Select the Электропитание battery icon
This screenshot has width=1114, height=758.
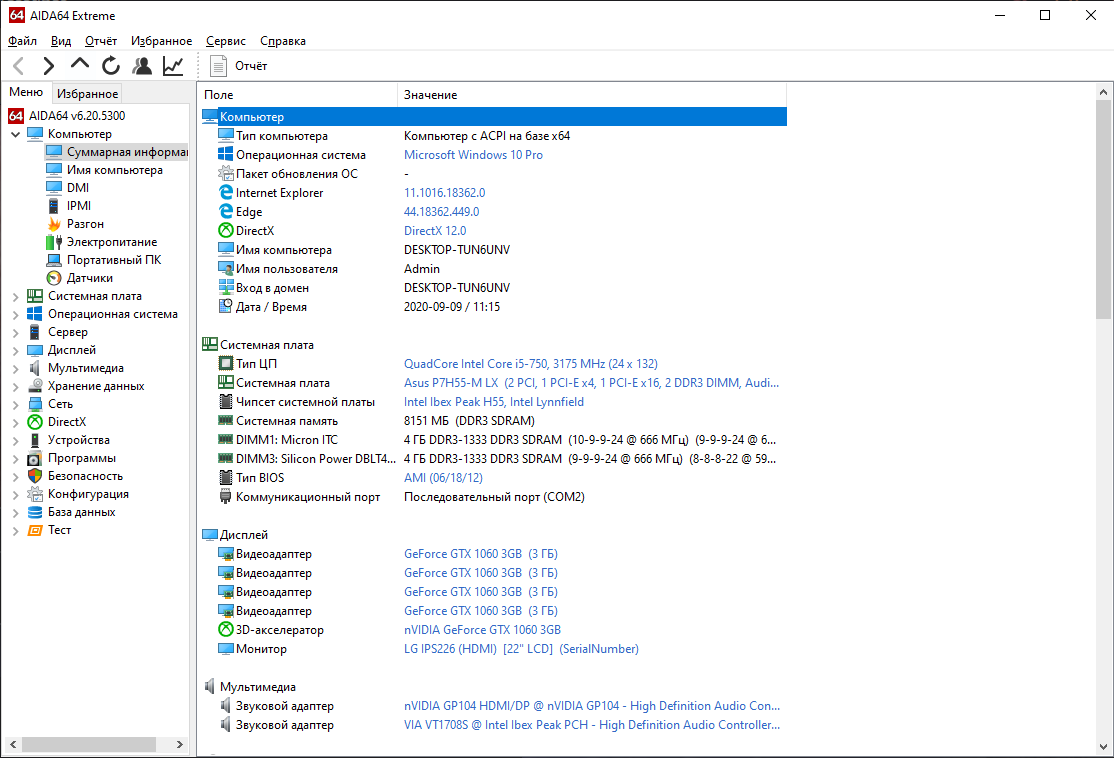pos(54,242)
